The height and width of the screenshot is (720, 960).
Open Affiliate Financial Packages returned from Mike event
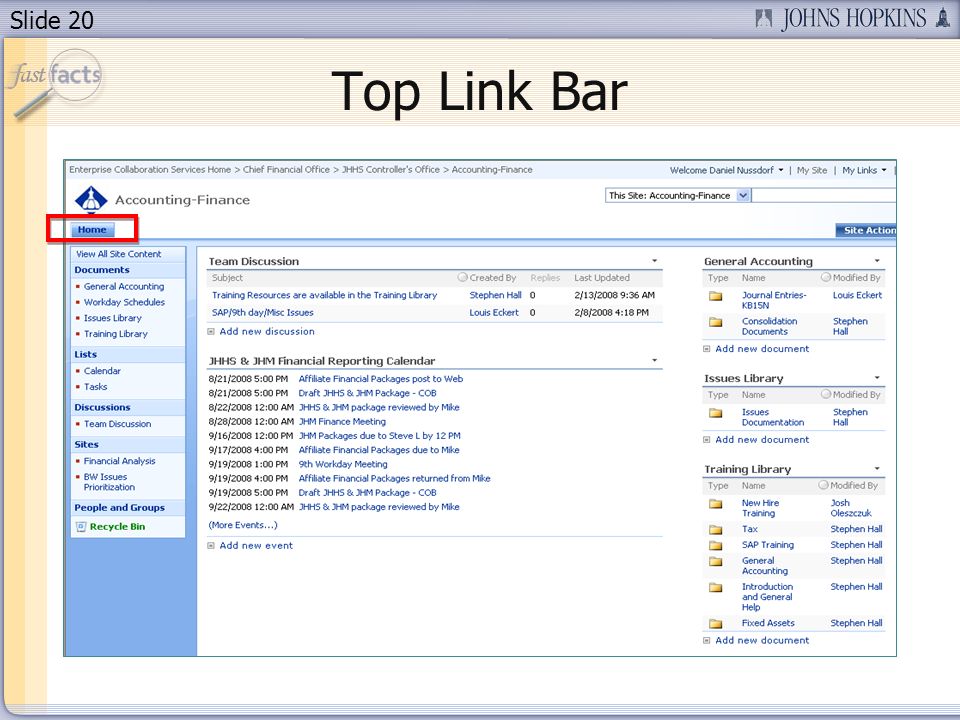click(394, 479)
